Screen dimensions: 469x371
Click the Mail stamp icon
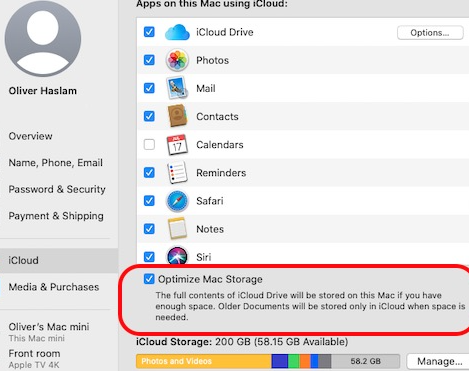pos(177,88)
